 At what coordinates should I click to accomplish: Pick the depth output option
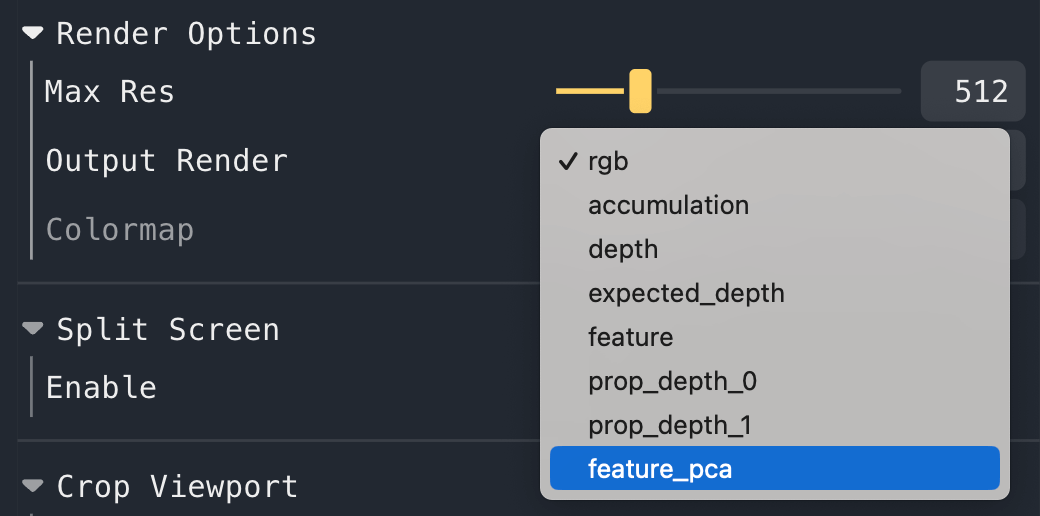click(x=623, y=249)
